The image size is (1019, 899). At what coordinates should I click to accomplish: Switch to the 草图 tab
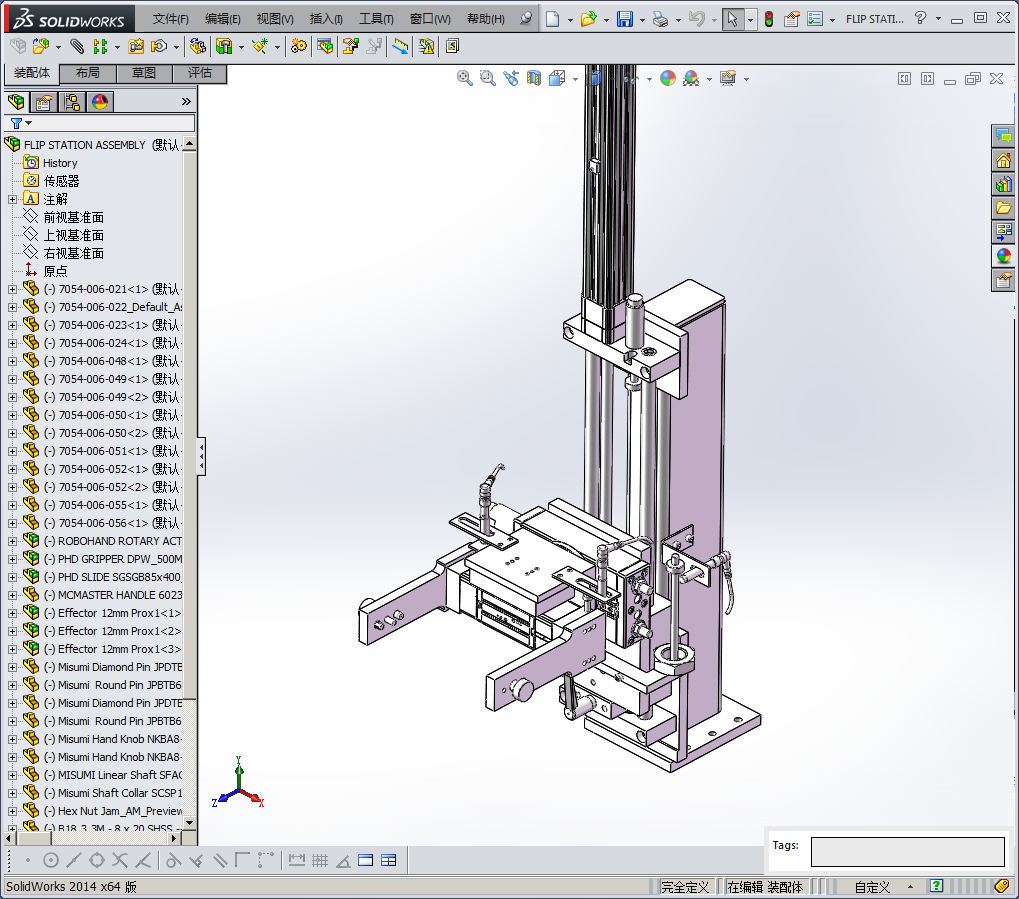(144, 73)
